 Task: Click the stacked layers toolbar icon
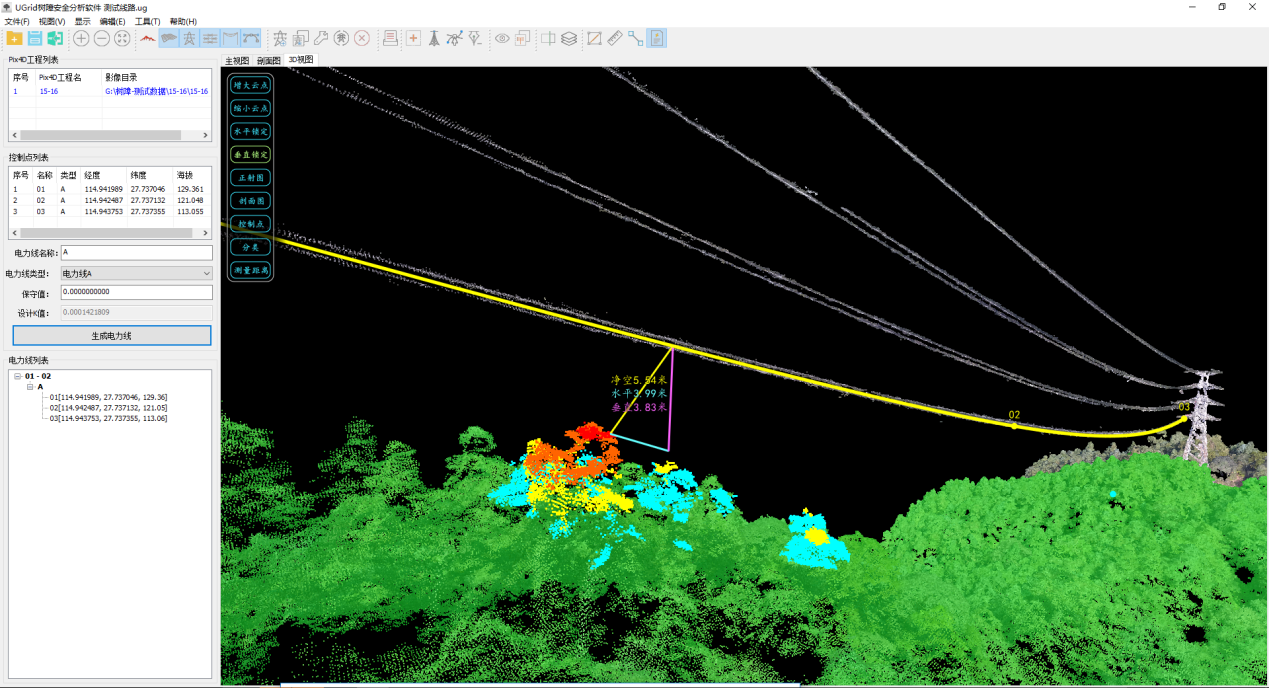pos(568,38)
